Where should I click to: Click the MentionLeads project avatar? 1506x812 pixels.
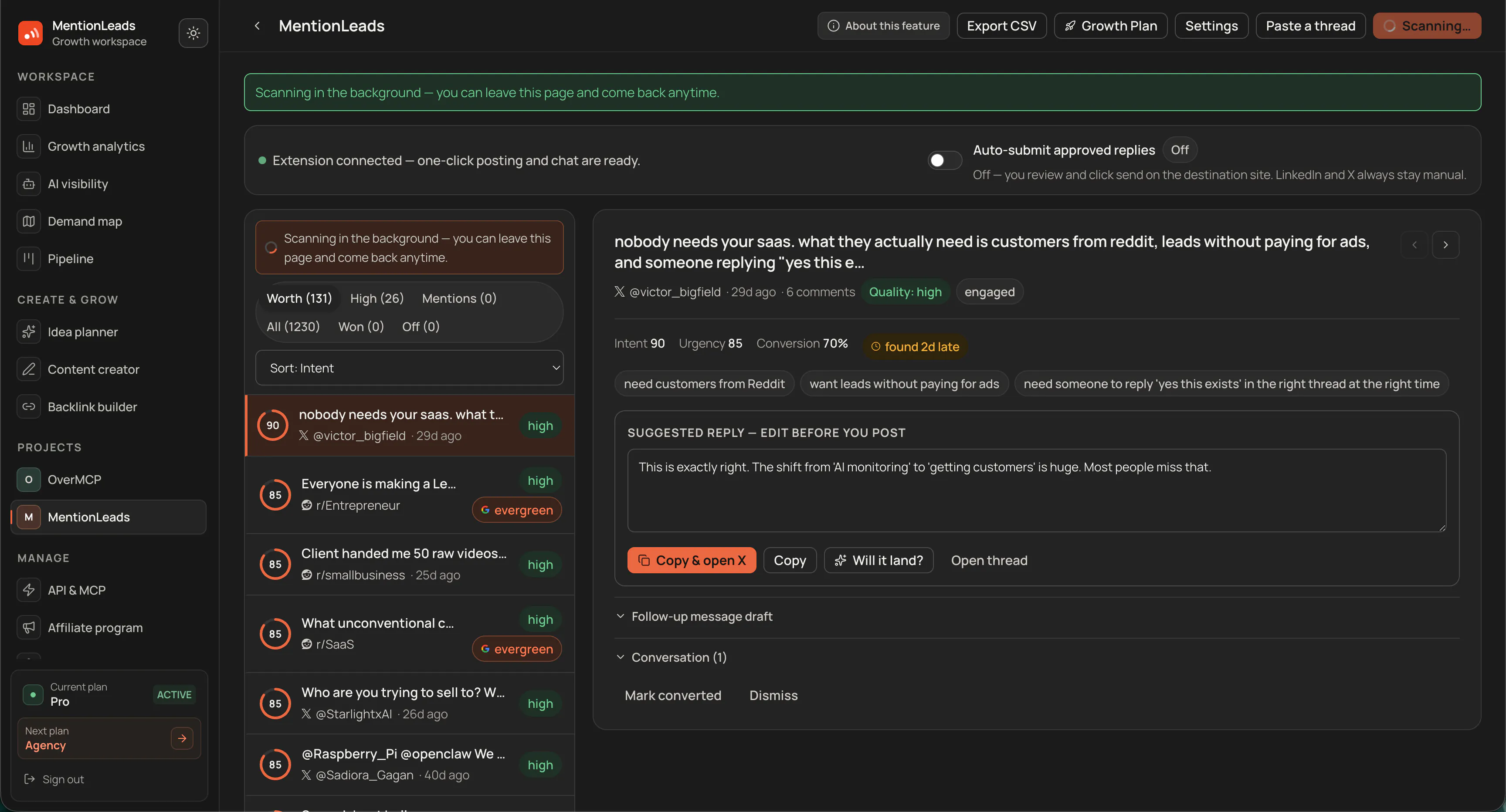(29, 517)
